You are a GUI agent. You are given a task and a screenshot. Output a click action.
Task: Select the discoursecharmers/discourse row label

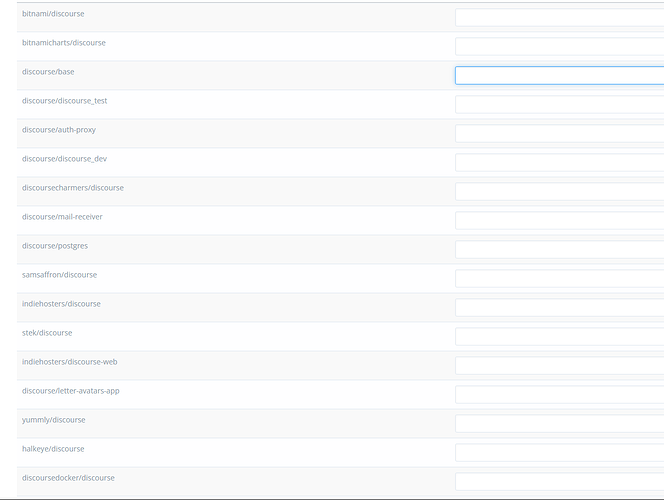click(73, 188)
